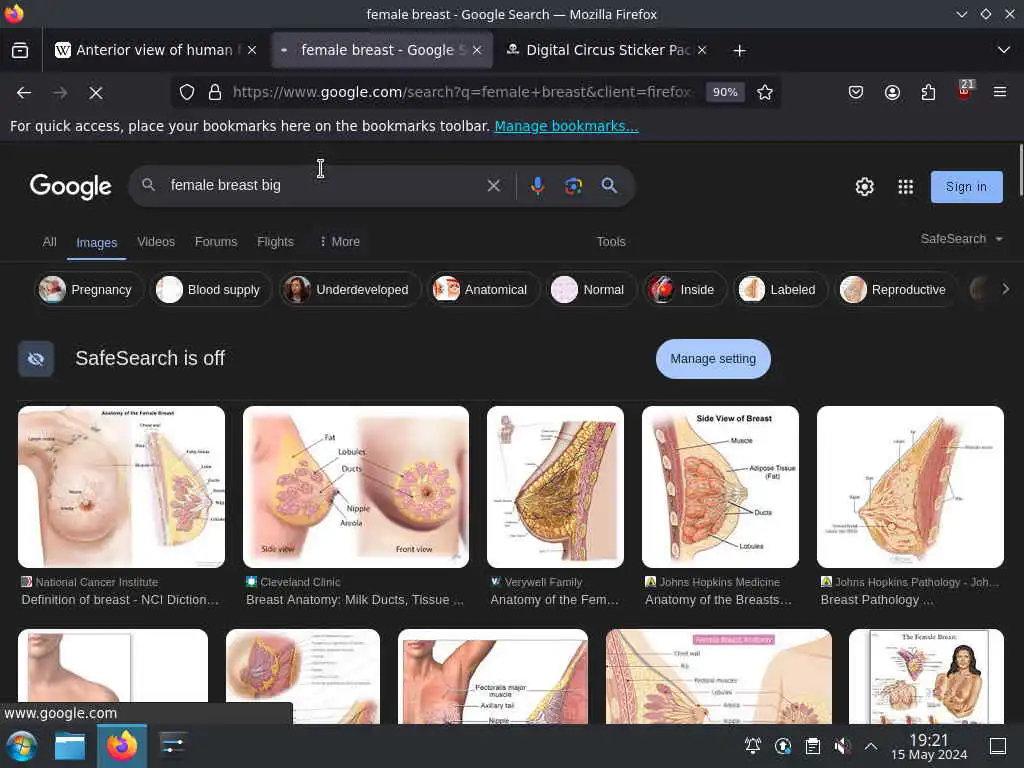
Task: Open the clock and date in tray
Action: coord(929,746)
